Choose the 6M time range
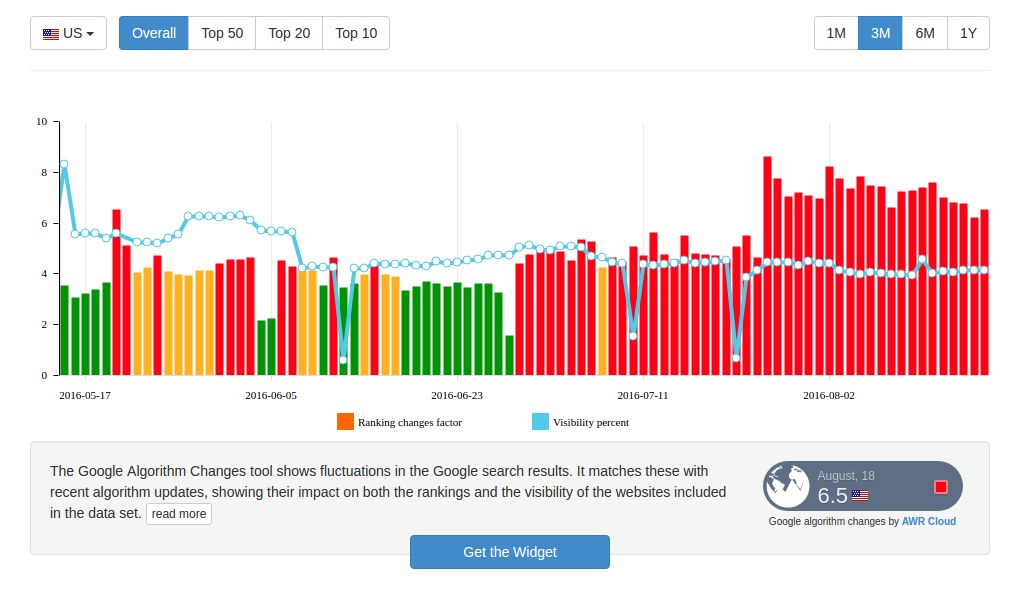Viewport: 1025px width, 593px height. [925, 33]
